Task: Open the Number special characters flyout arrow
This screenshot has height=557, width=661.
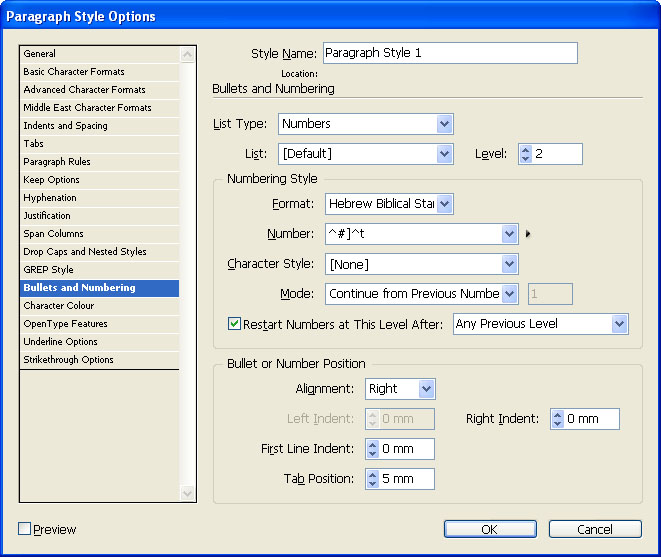Action: coord(527,235)
